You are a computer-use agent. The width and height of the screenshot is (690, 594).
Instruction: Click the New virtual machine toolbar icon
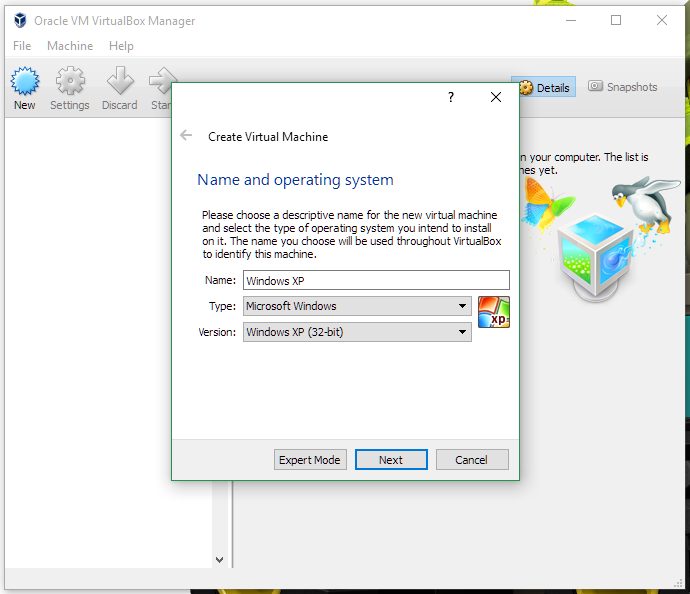(25, 88)
